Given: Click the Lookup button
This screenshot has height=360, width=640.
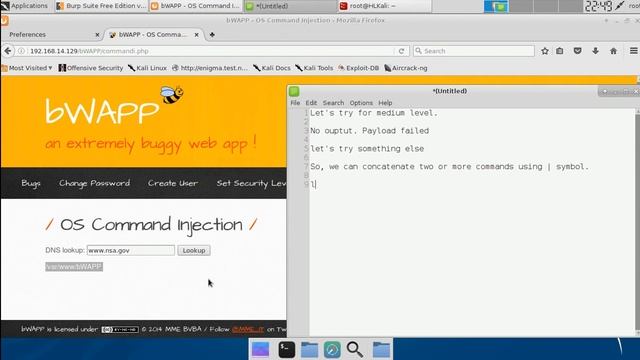Looking at the screenshot, I should 194,250.
